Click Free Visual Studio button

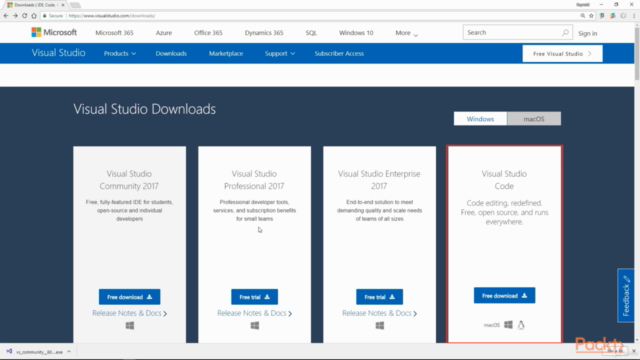[562, 53]
